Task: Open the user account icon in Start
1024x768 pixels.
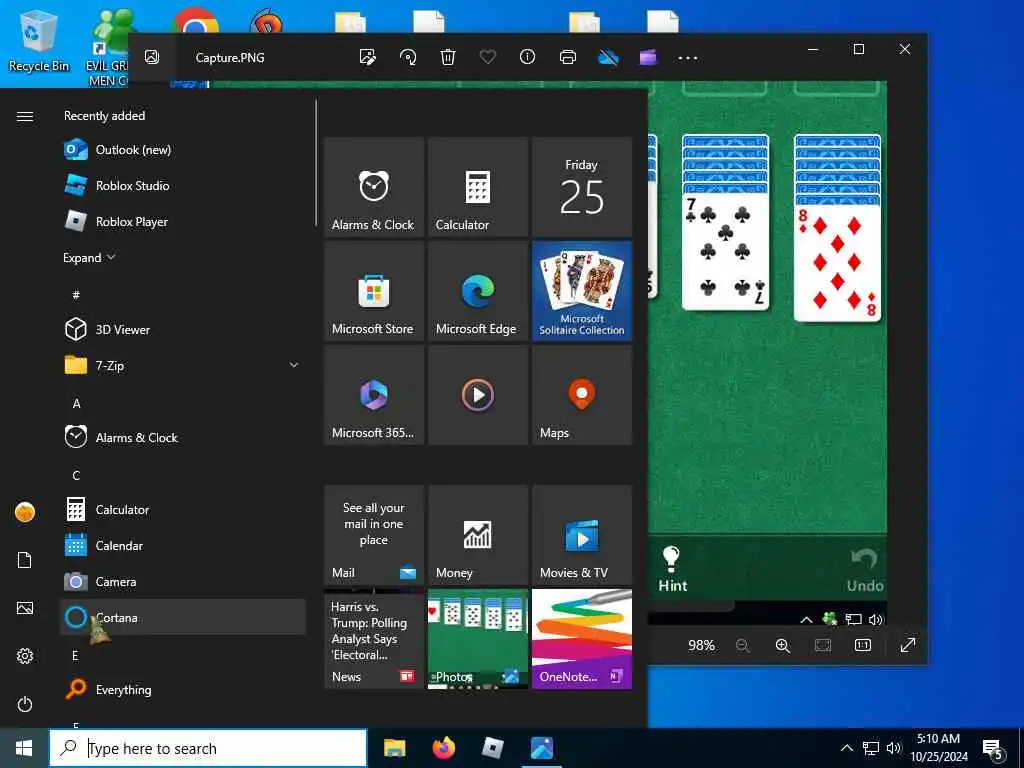Action: (x=25, y=512)
